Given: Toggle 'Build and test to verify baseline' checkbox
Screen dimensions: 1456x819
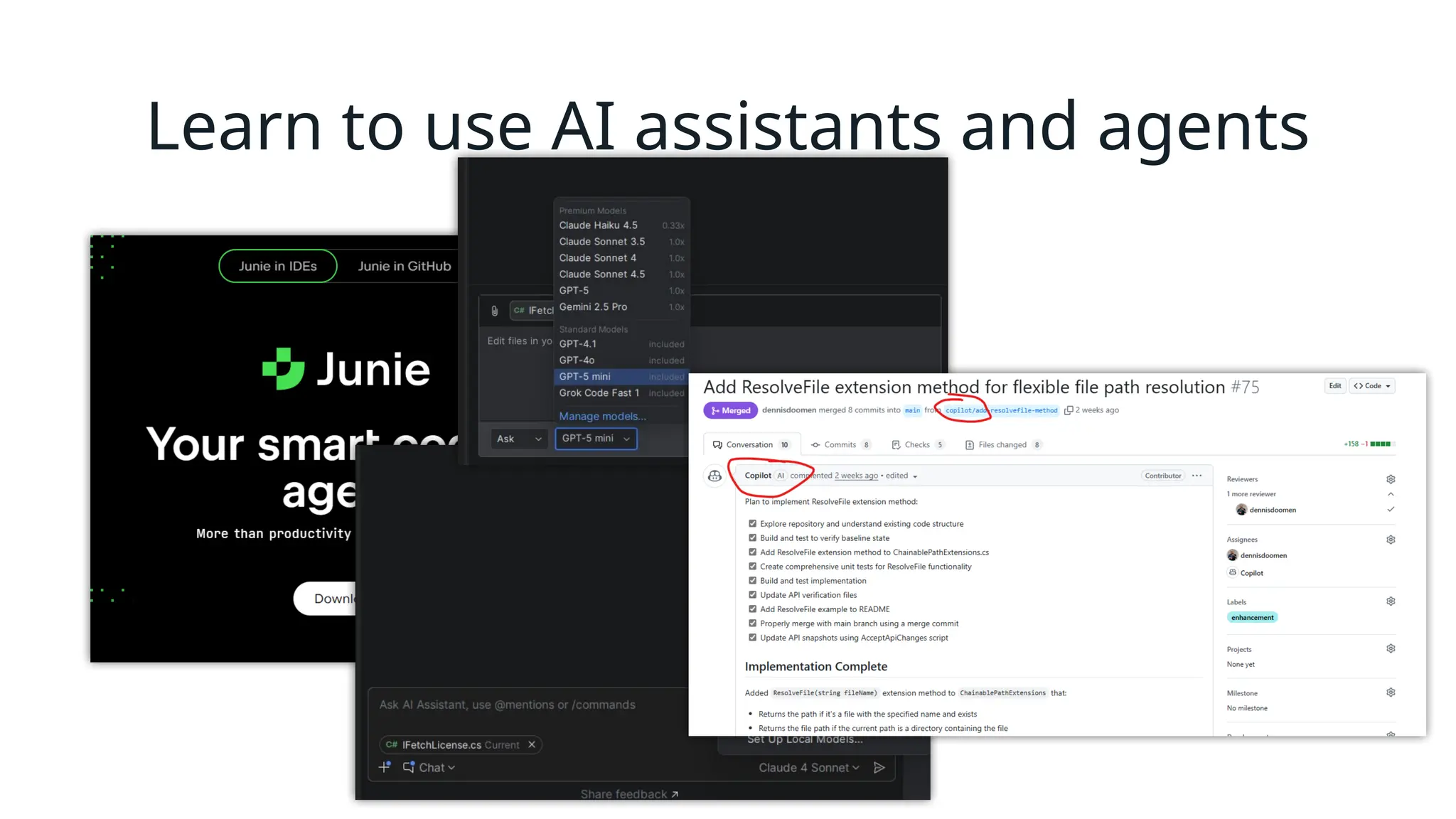Looking at the screenshot, I should 752,537.
